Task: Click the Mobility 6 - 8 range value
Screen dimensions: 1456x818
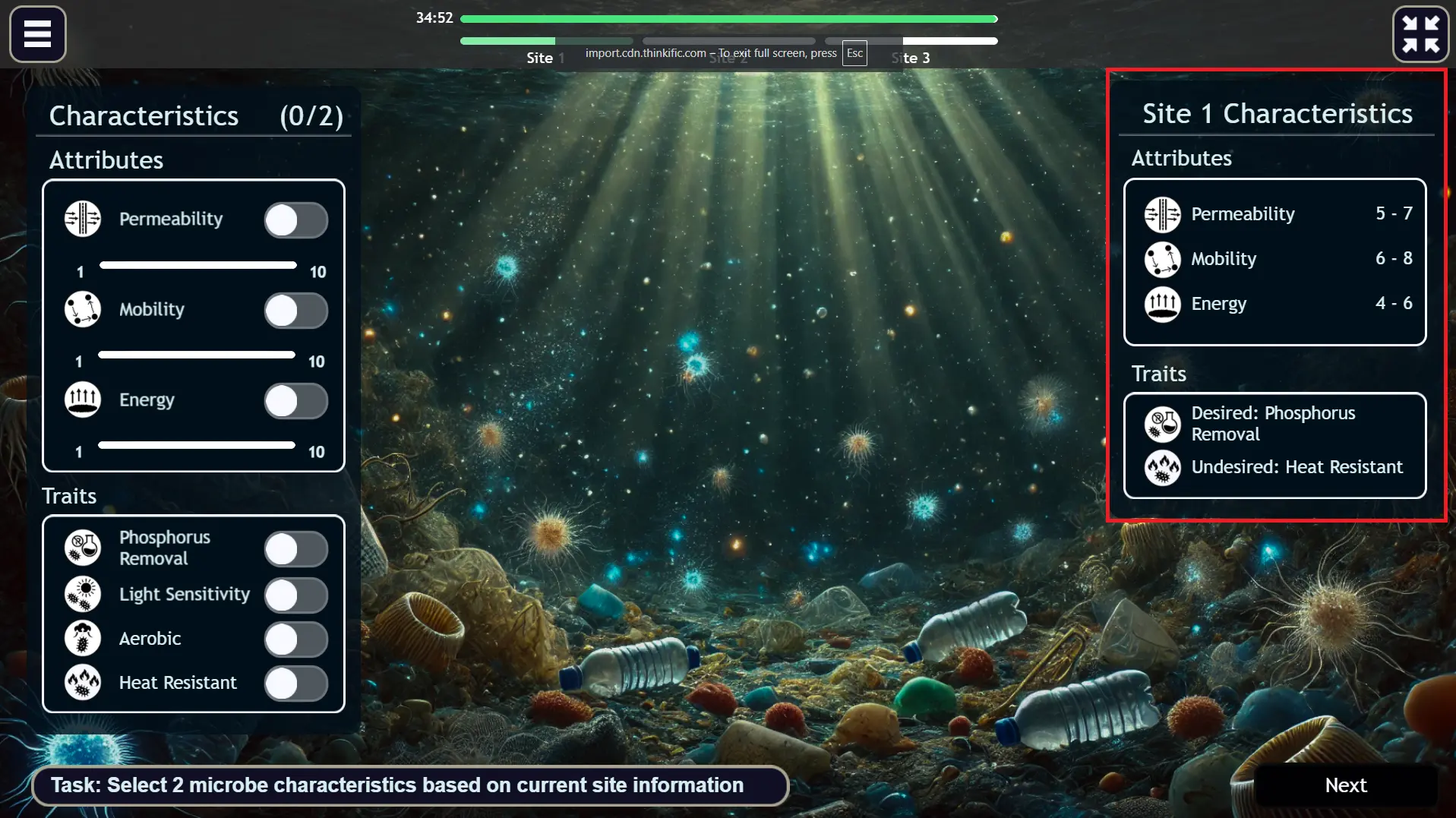Action: [1394, 258]
